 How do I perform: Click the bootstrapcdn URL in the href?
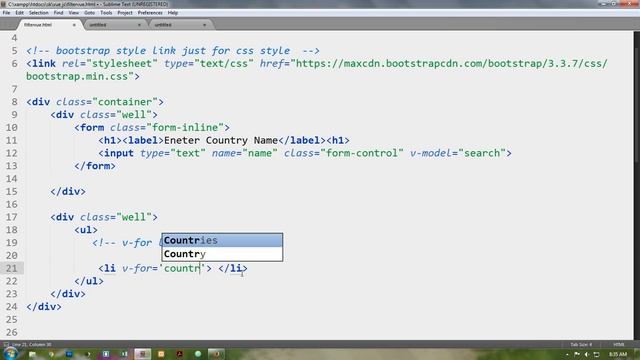pos(451,64)
